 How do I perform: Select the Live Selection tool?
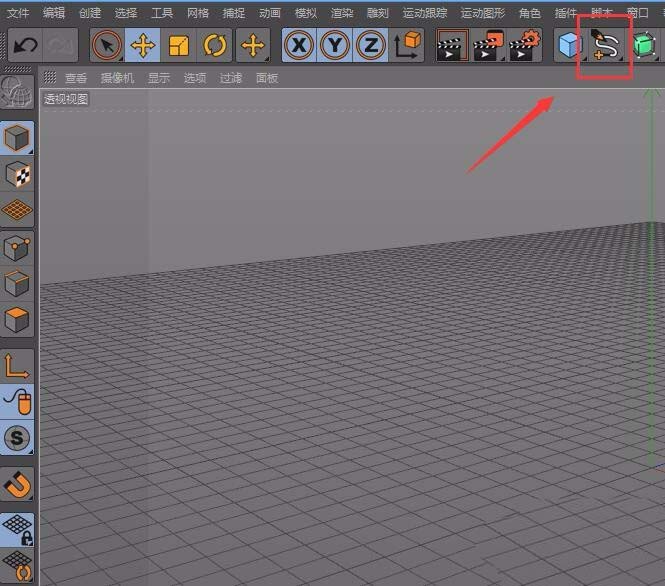(x=107, y=45)
